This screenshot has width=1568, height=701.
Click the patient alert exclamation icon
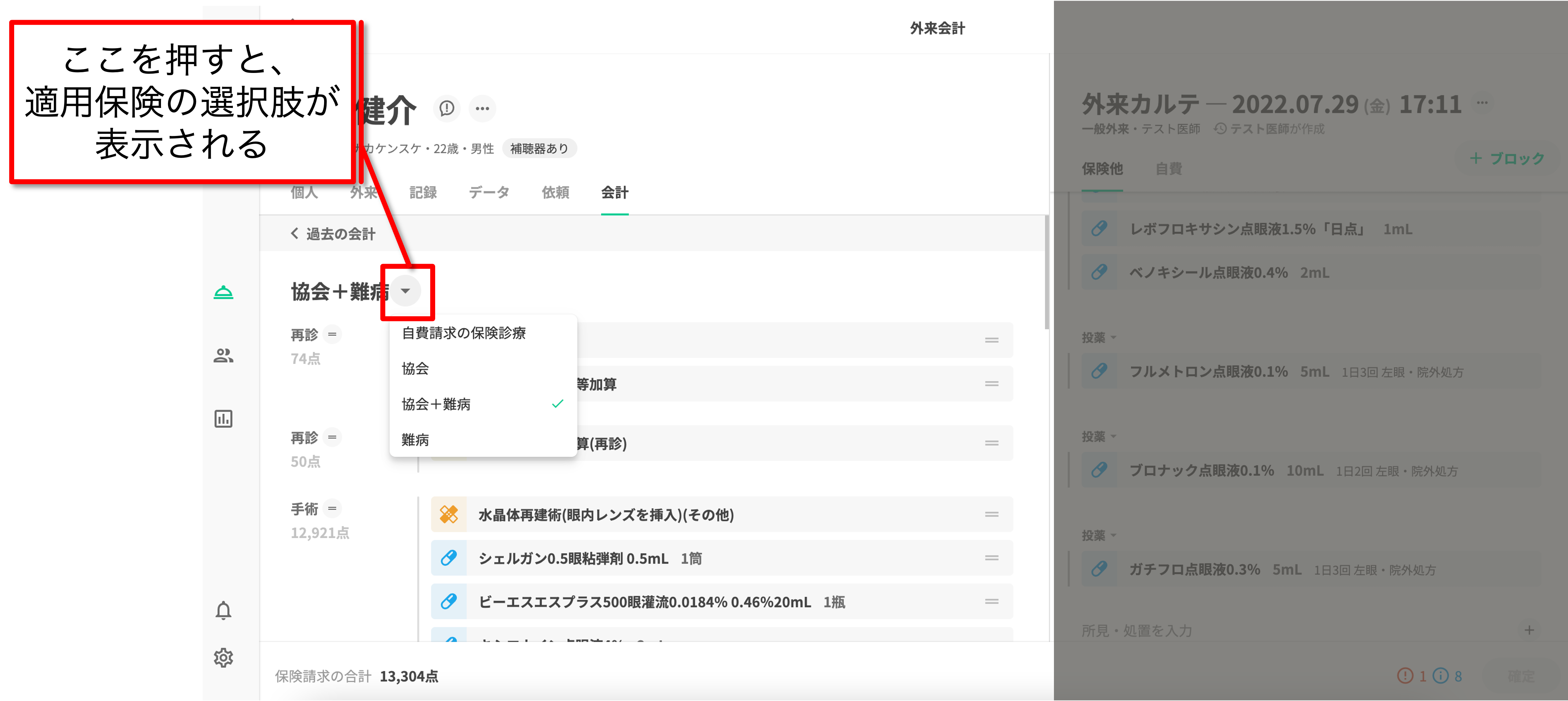click(x=447, y=108)
